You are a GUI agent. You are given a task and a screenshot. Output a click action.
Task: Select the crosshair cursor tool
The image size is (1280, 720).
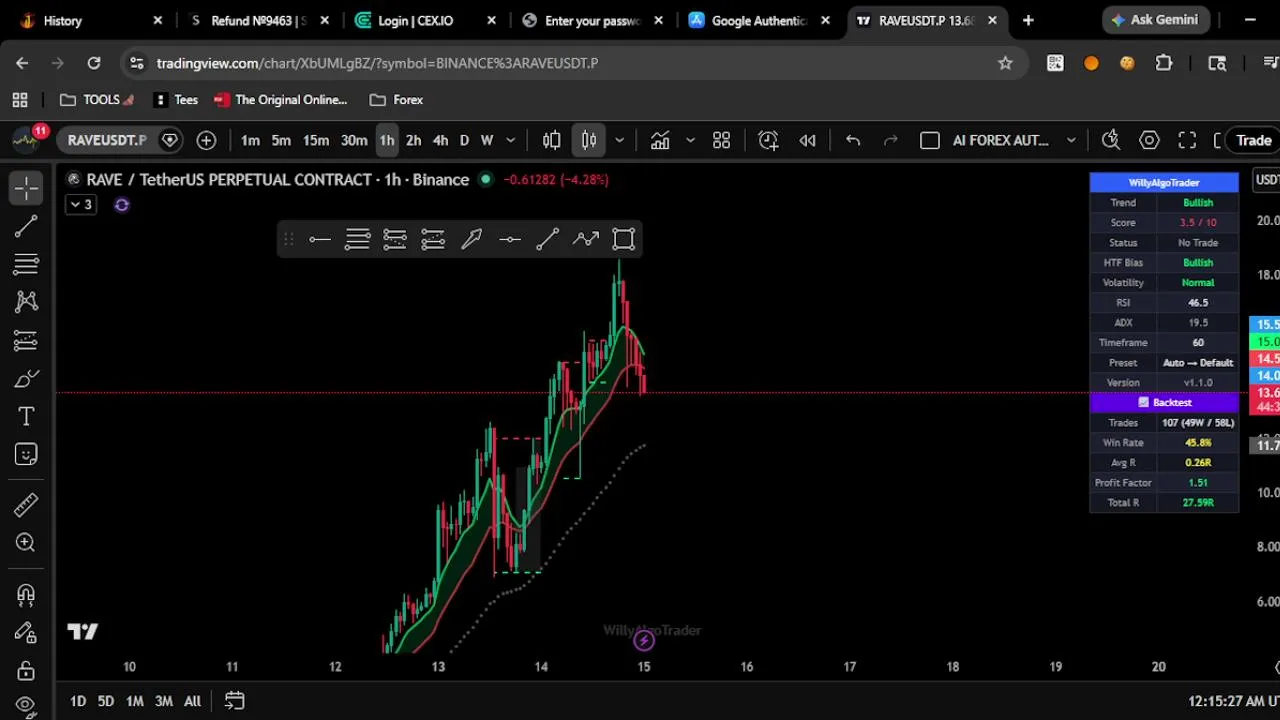coord(26,188)
